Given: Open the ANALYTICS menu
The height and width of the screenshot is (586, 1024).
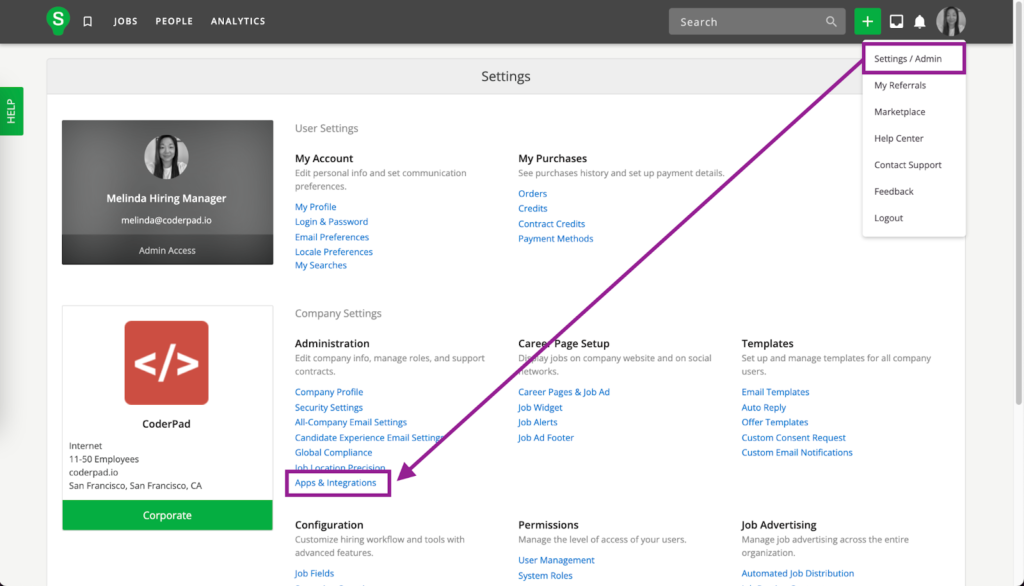Looking at the screenshot, I should pyautogui.click(x=237, y=20).
